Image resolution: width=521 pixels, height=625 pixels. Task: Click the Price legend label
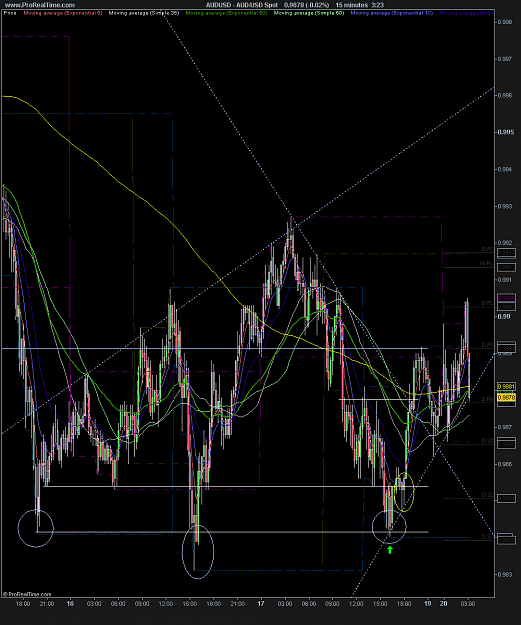pyautogui.click(x=10, y=13)
